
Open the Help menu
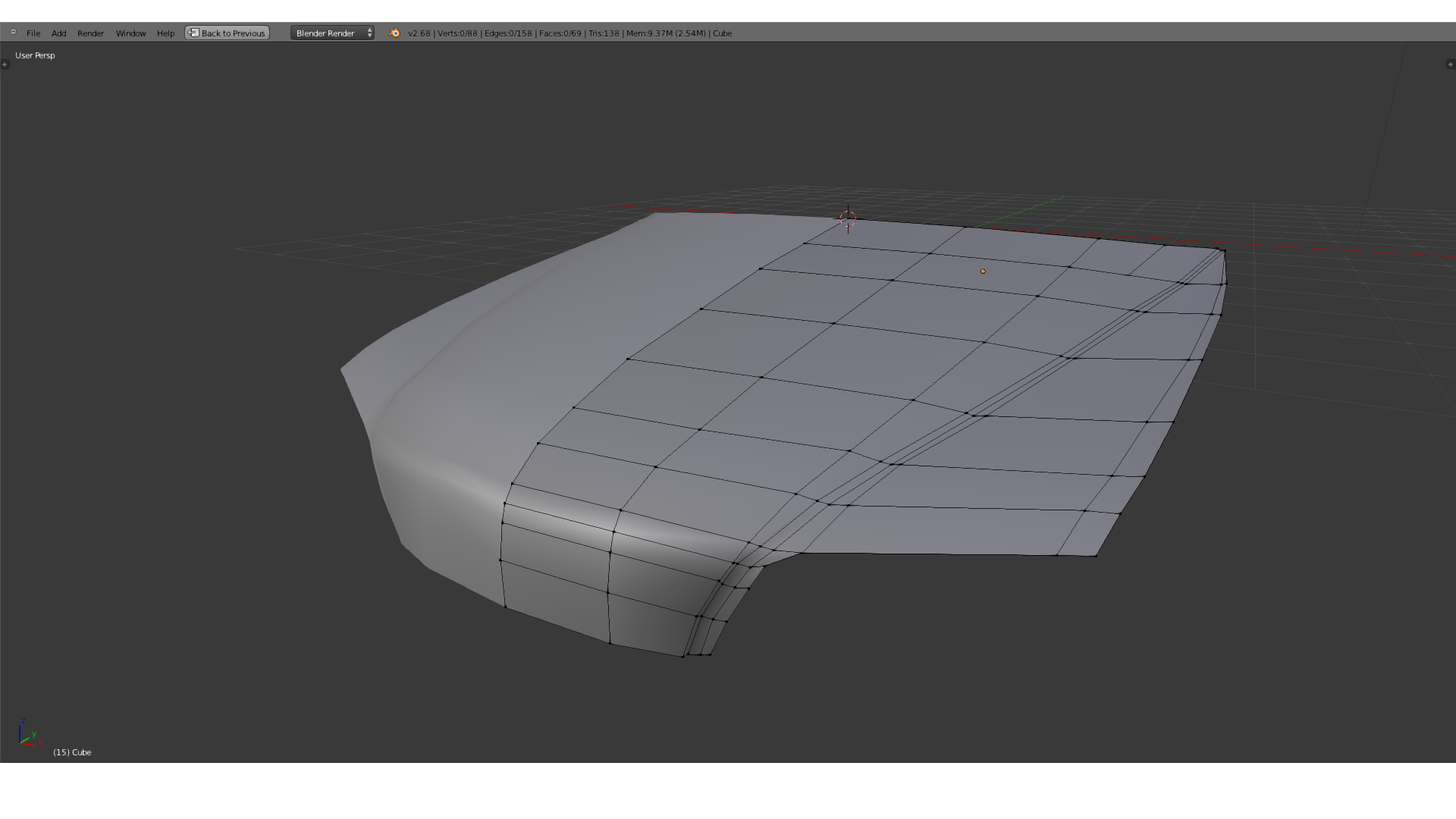point(165,33)
